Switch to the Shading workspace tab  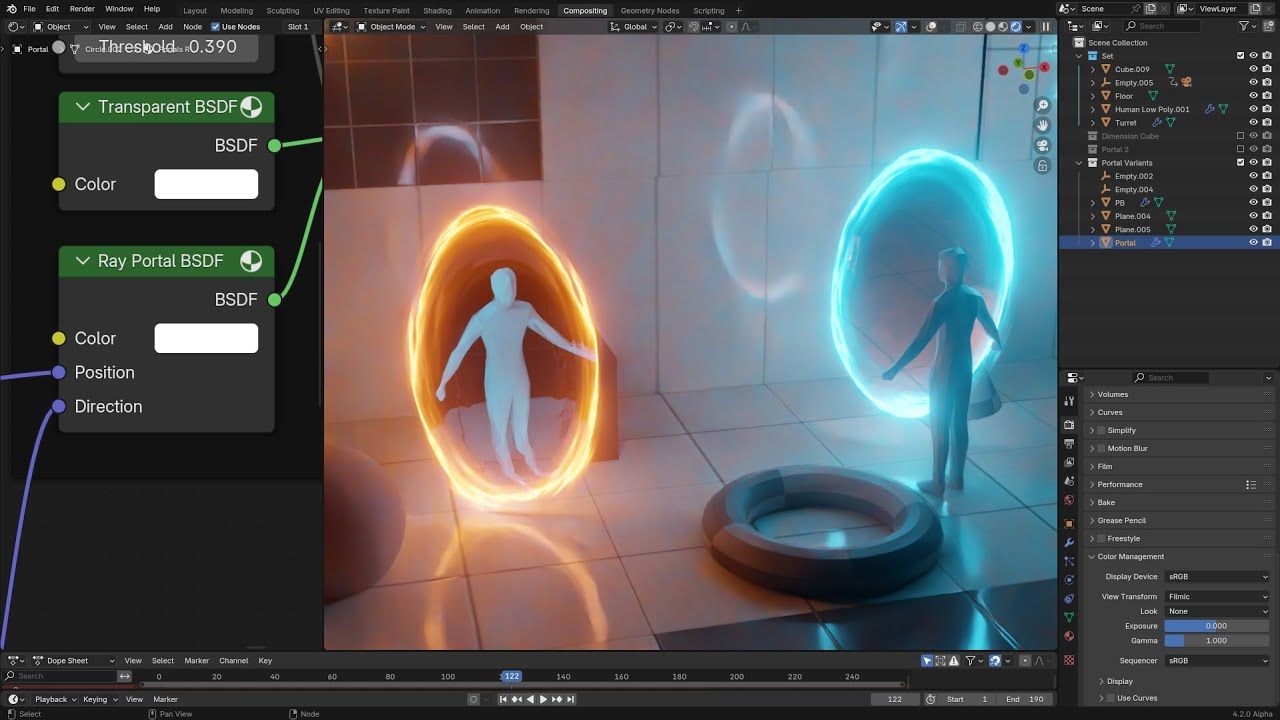click(437, 10)
